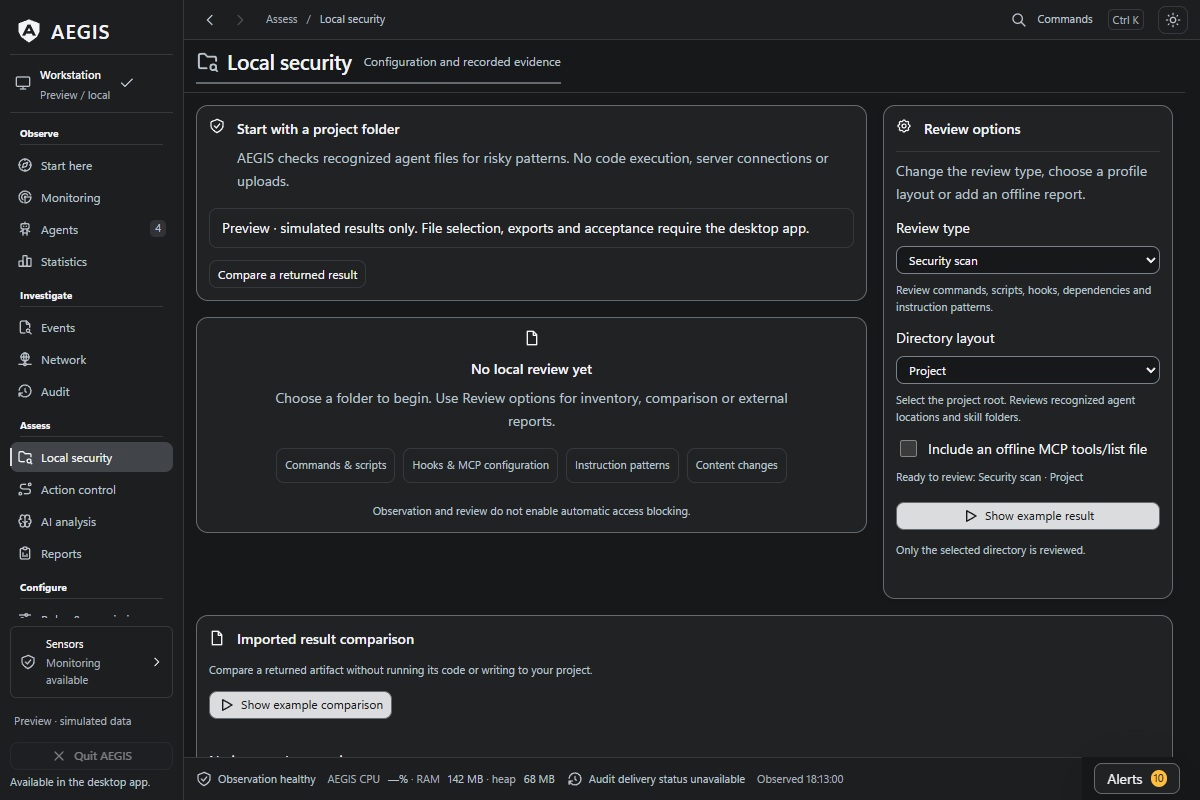Navigate back with left chevron
1200x800 pixels.
point(209,20)
